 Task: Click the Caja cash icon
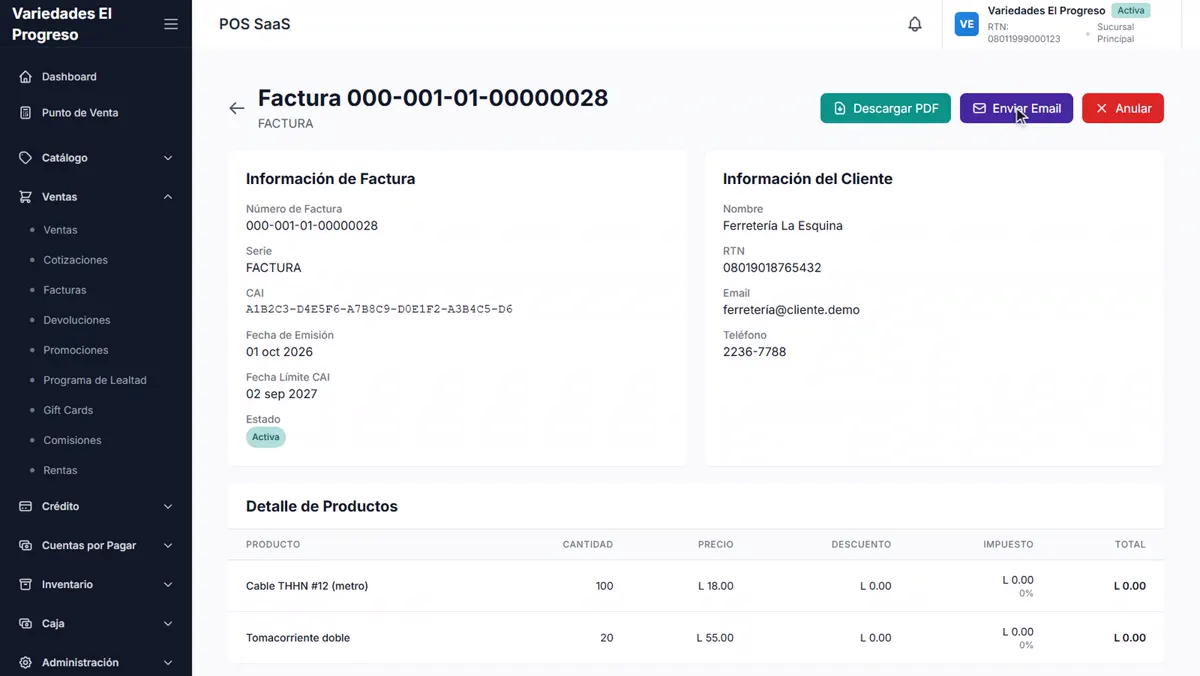[26, 623]
